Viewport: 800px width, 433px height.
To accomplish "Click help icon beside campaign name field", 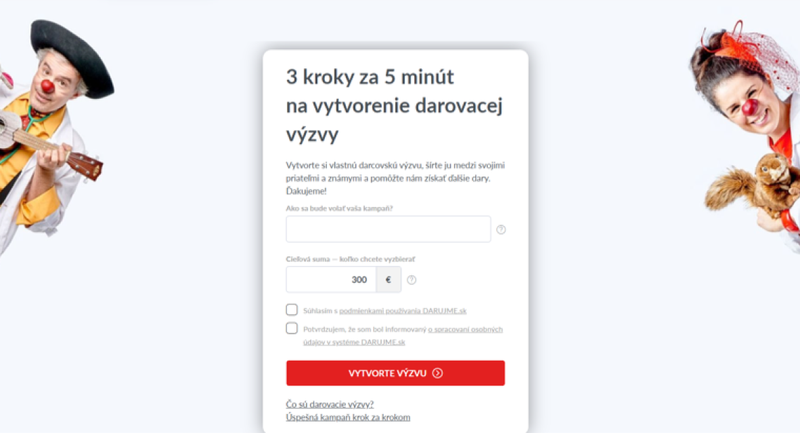I will [501, 230].
